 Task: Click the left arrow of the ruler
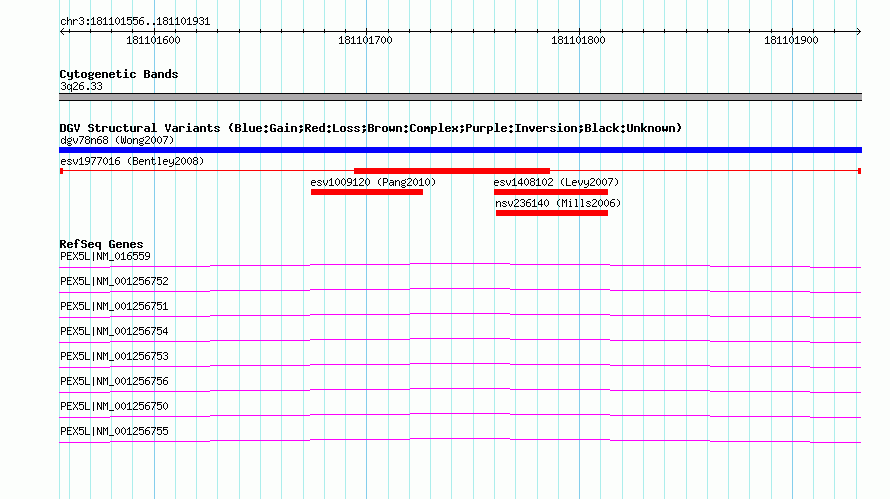coord(62,31)
